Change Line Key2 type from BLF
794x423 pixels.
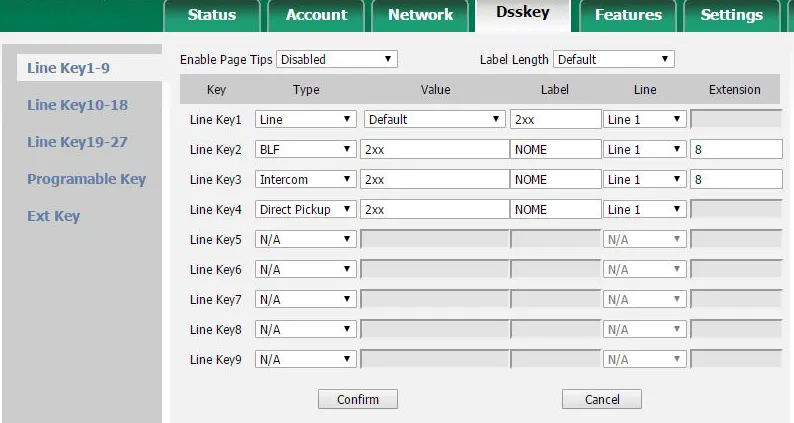[306, 150]
